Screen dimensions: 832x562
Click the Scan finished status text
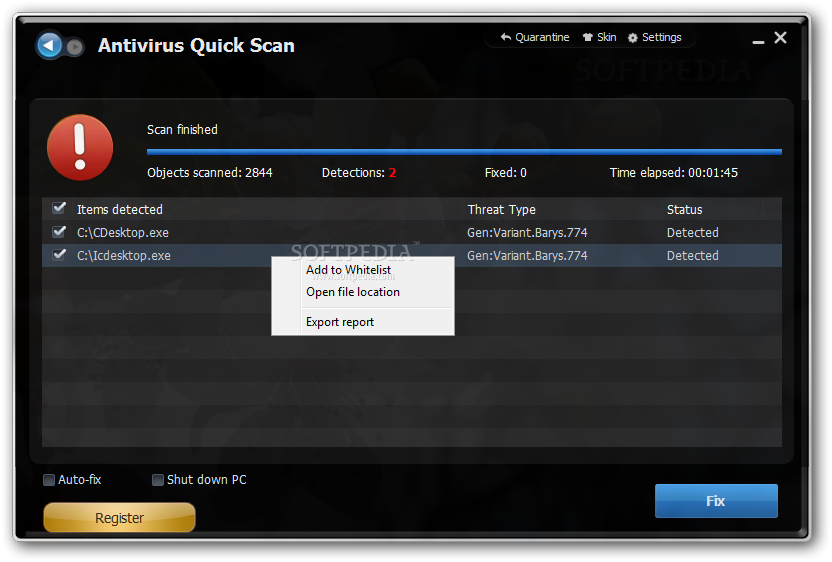182,129
